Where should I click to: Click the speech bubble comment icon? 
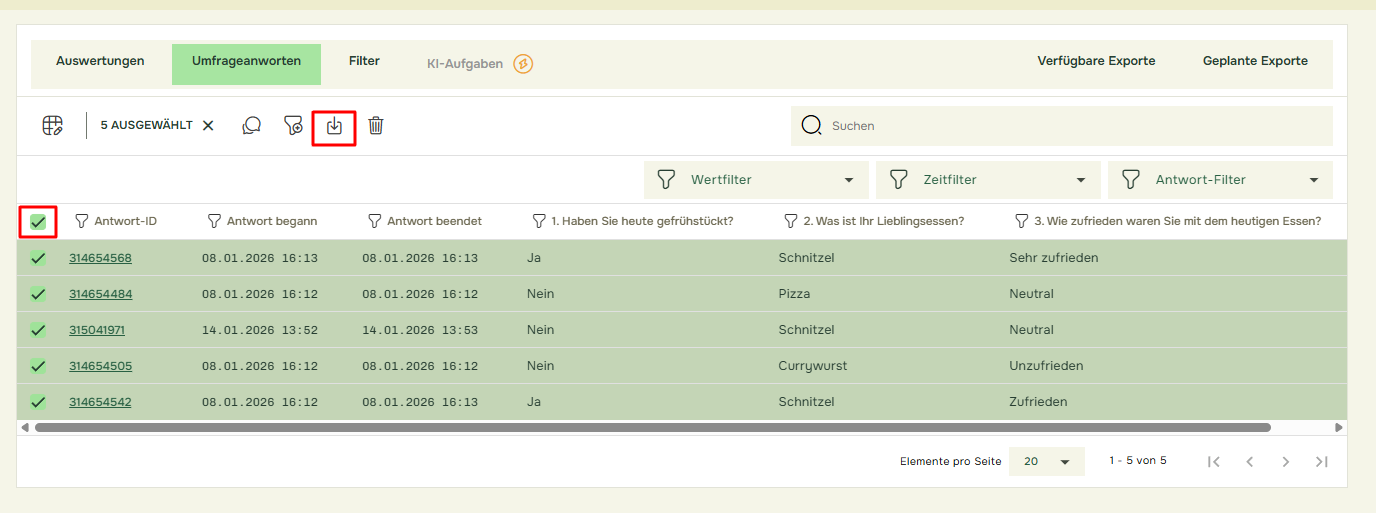252,126
